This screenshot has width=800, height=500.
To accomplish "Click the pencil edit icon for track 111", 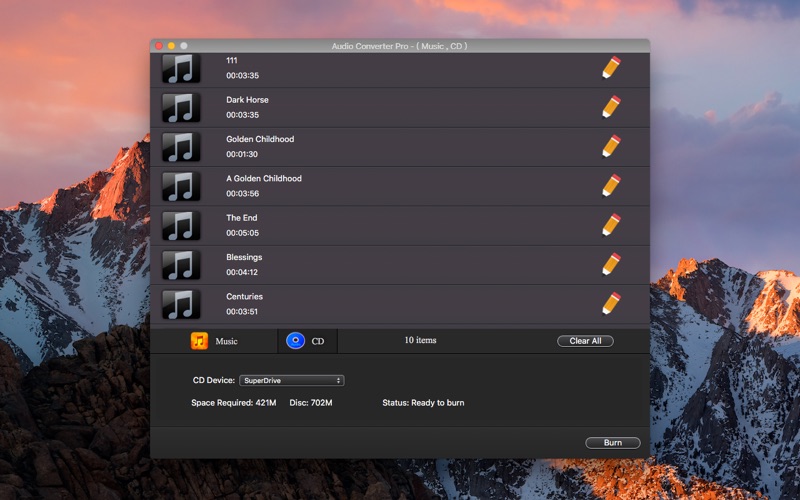I will 611,67.
